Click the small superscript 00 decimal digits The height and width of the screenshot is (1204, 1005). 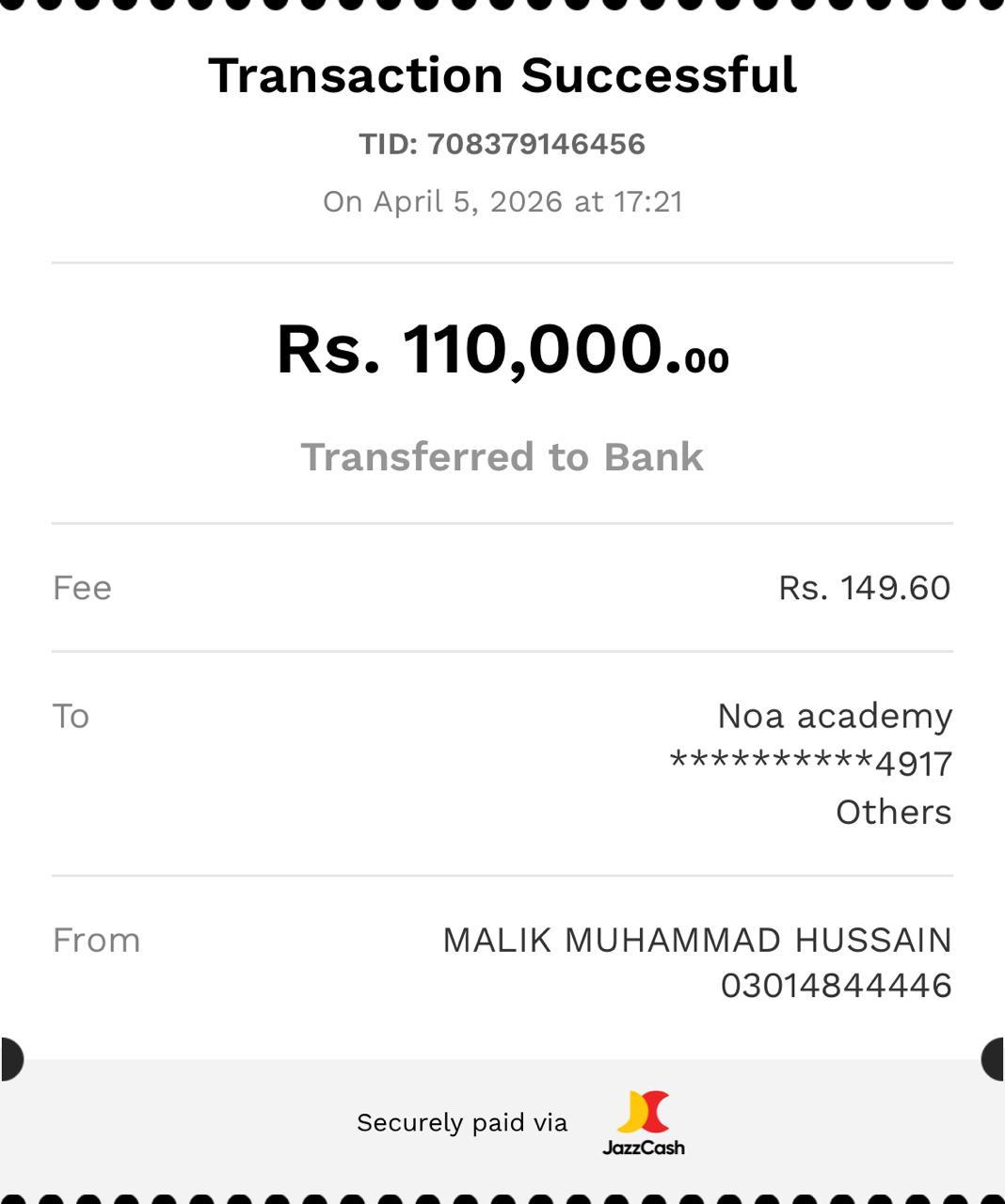pos(707,360)
